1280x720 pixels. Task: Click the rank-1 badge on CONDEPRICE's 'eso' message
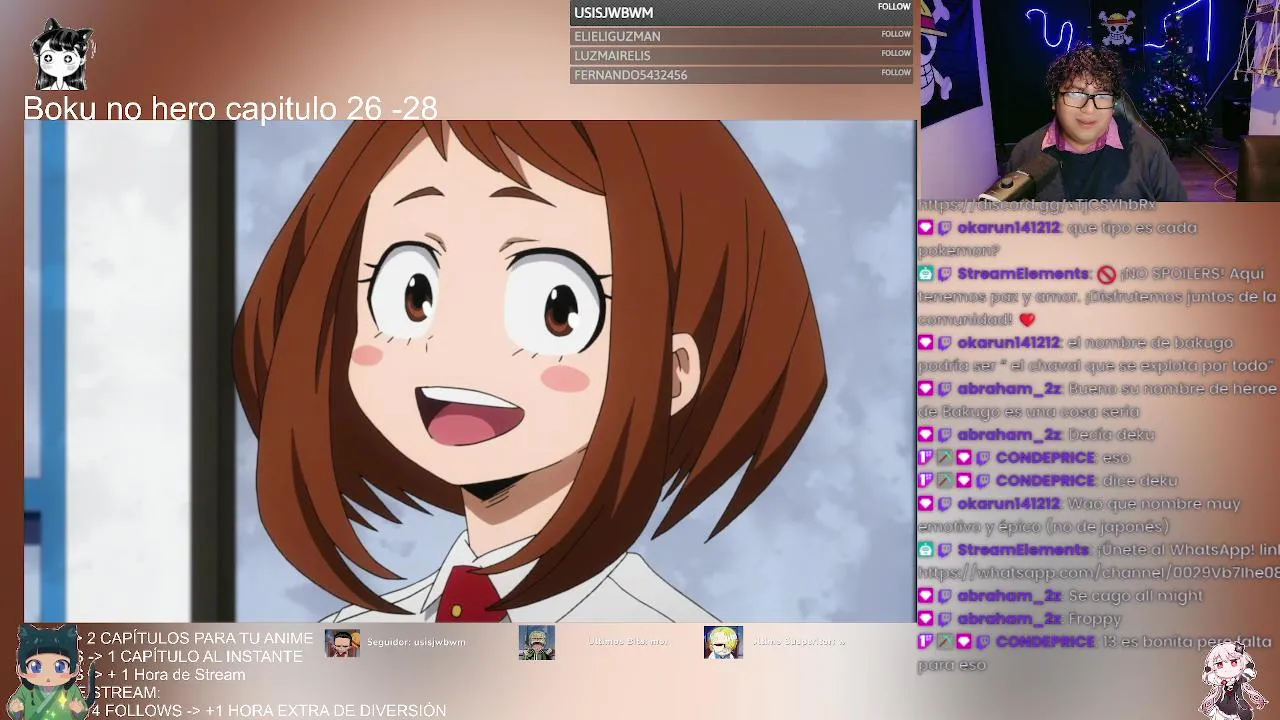[925, 458]
